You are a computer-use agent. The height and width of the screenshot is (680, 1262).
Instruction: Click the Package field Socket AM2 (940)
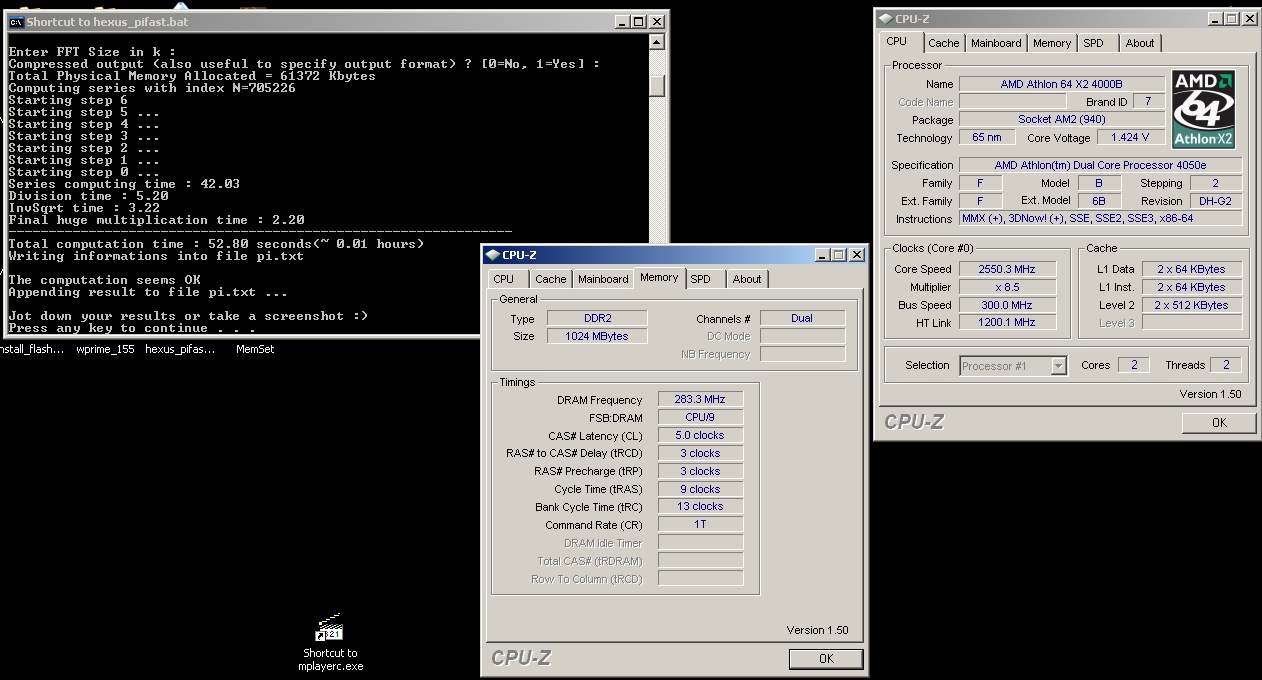click(1062, 120)
